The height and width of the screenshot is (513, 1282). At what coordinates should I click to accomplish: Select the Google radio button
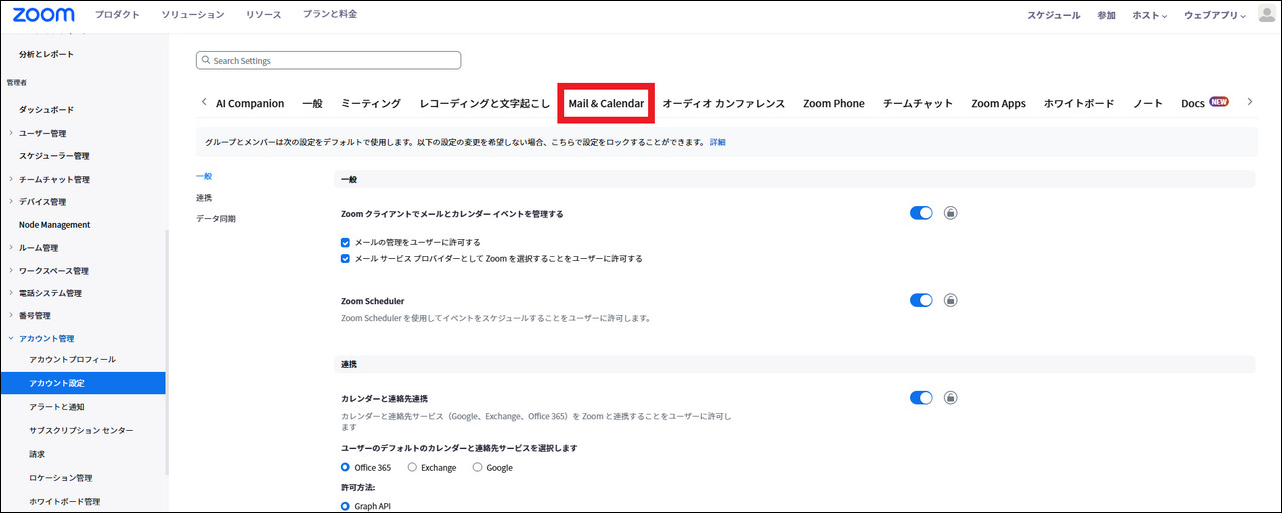(477, 467)
